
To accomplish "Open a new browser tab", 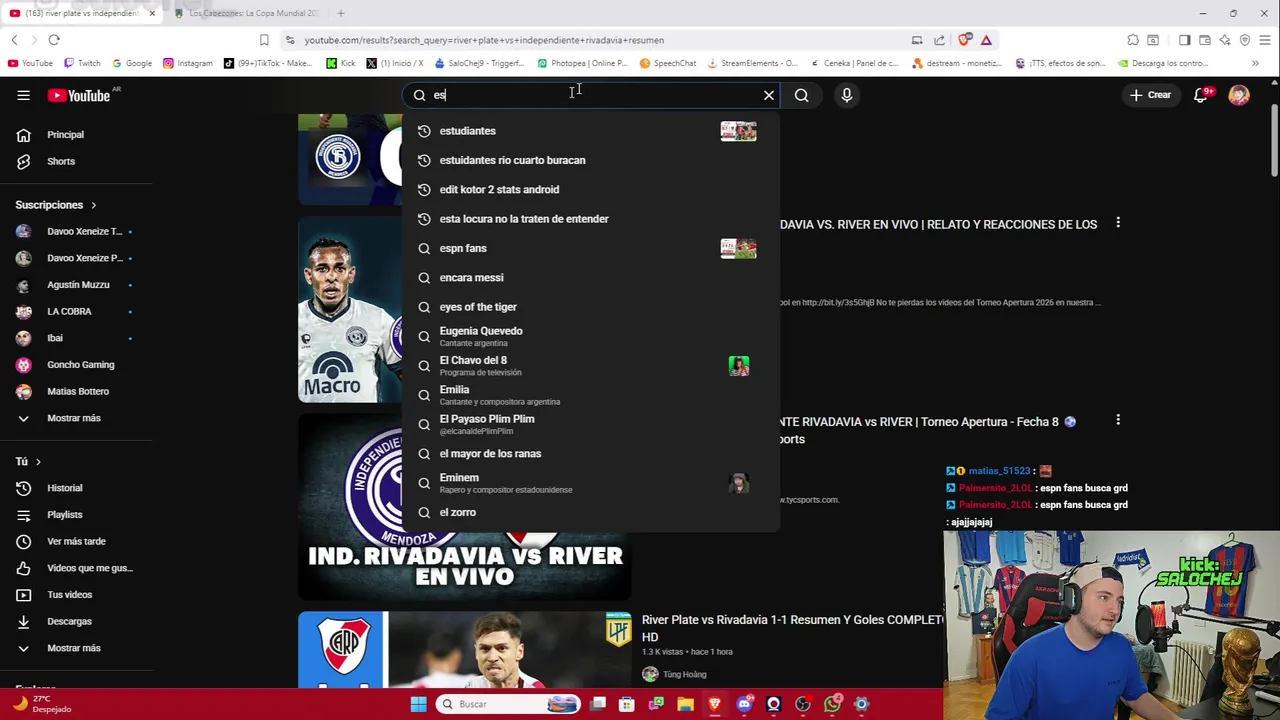I will (x=341, y=13).
